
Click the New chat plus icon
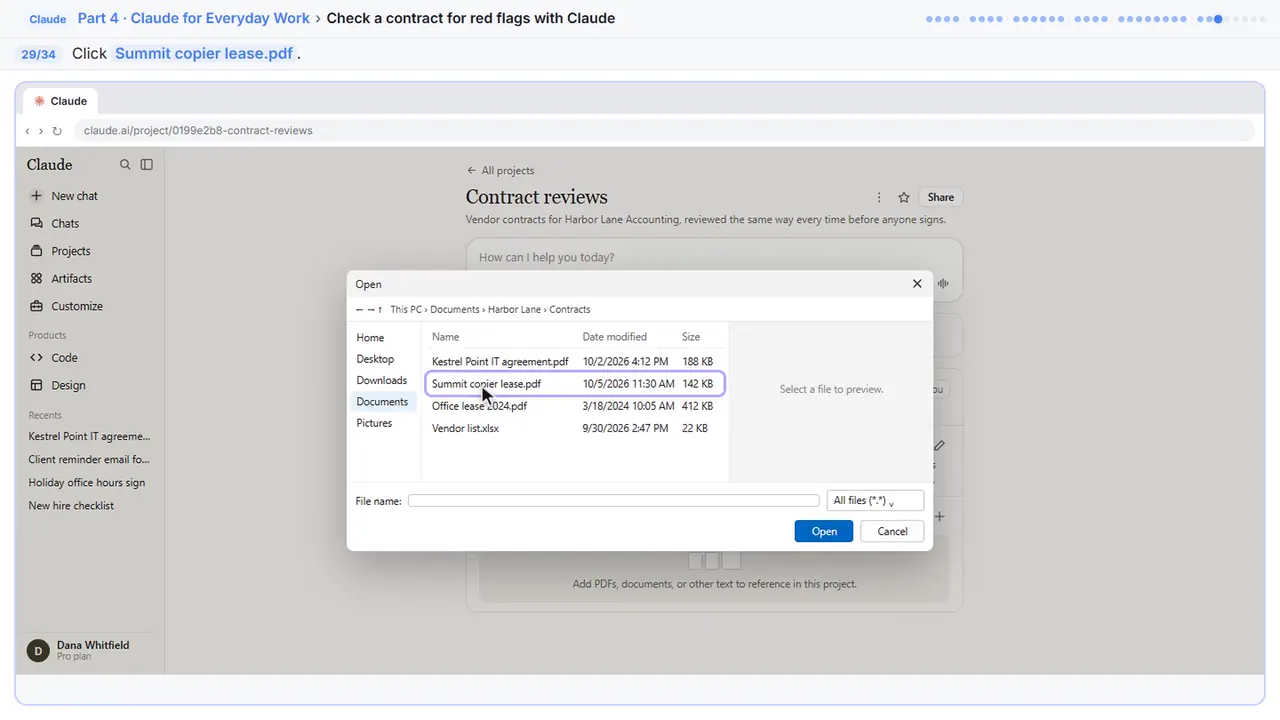coord(36,196)
